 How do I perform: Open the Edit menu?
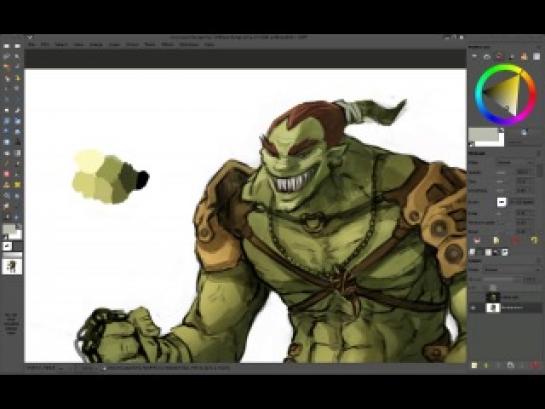45,44
